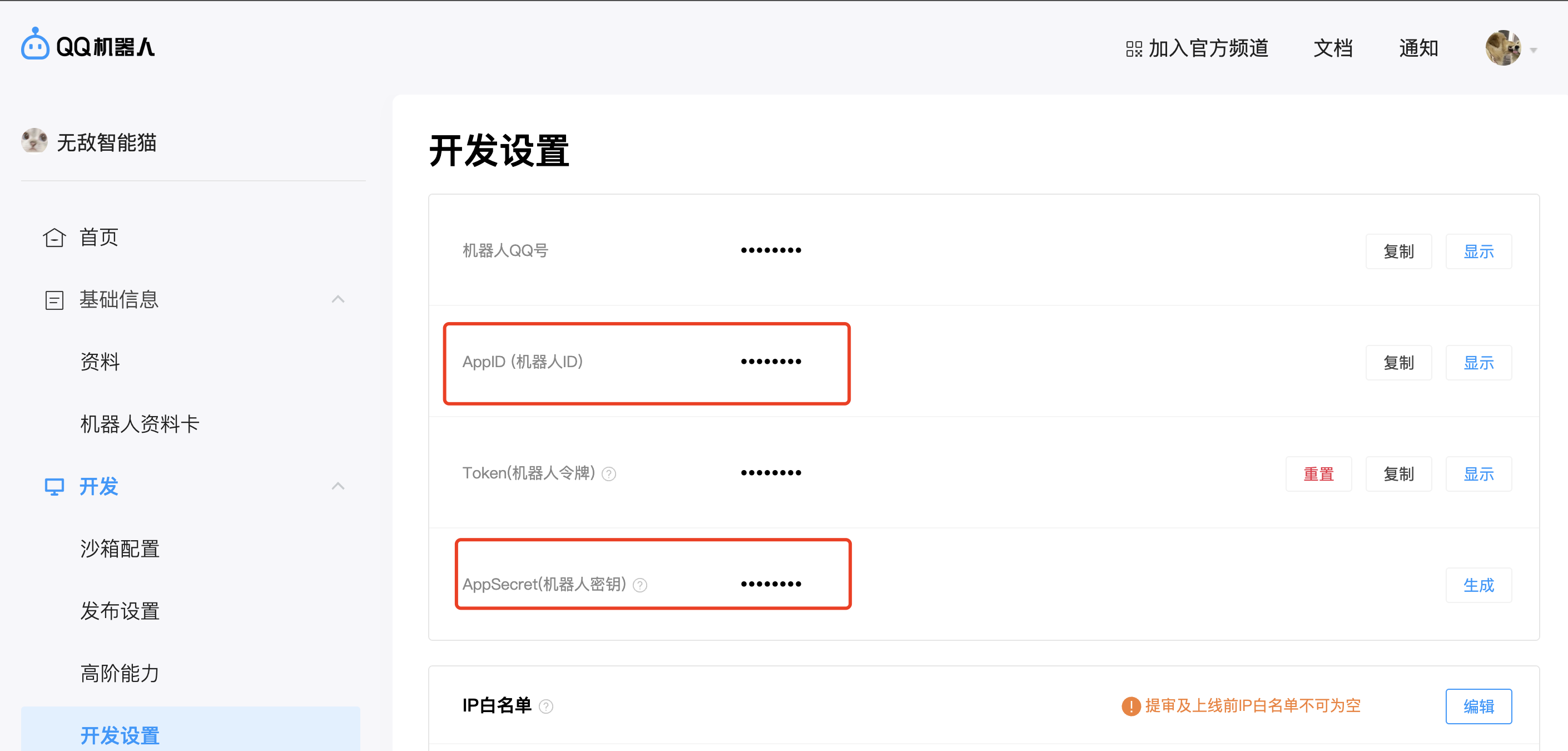Show the hidden 机器人QQ号 value

(1478, 251)
